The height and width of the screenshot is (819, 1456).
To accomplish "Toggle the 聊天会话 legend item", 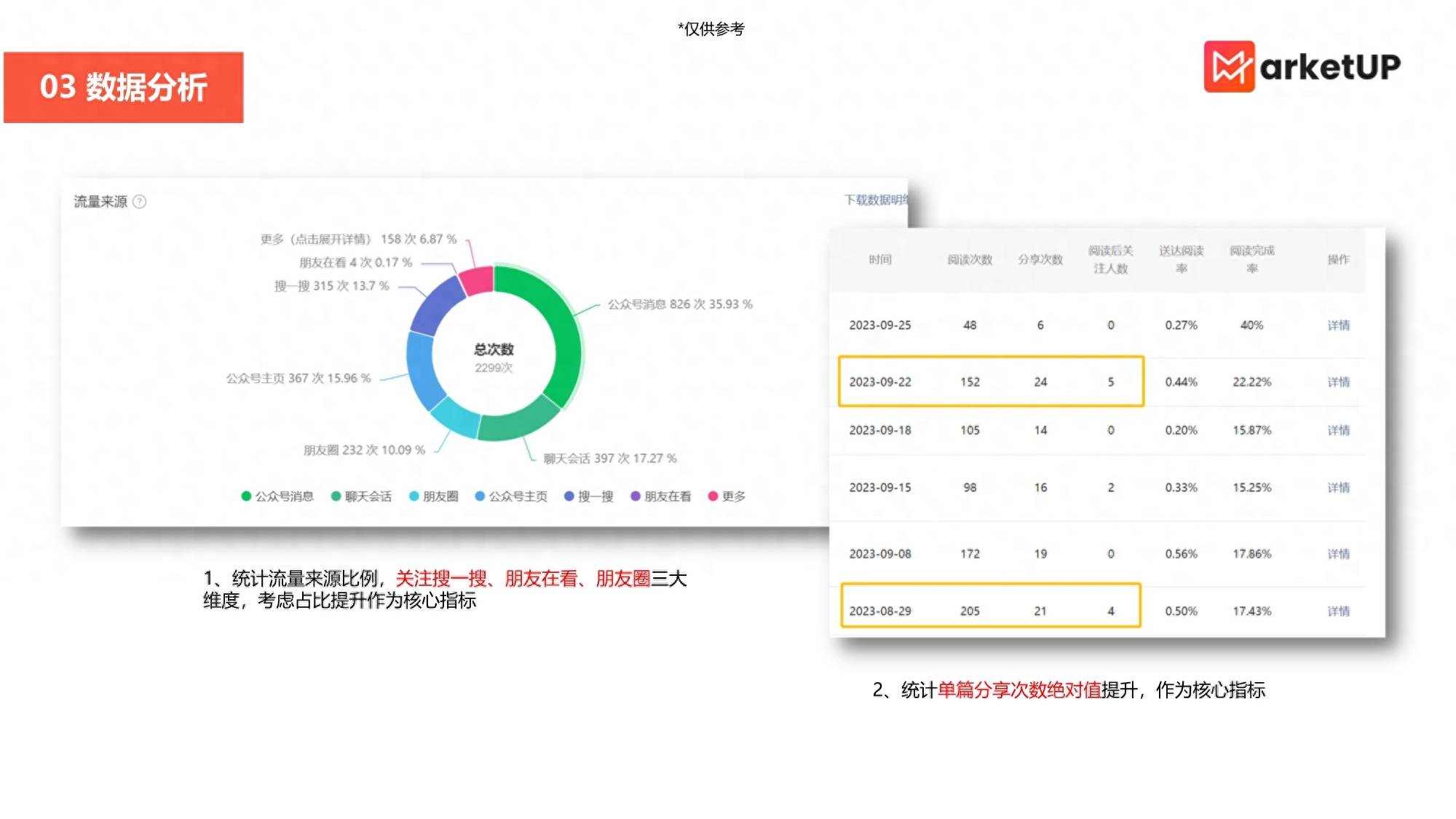I will pyautogui.click(x=361, y=496).
